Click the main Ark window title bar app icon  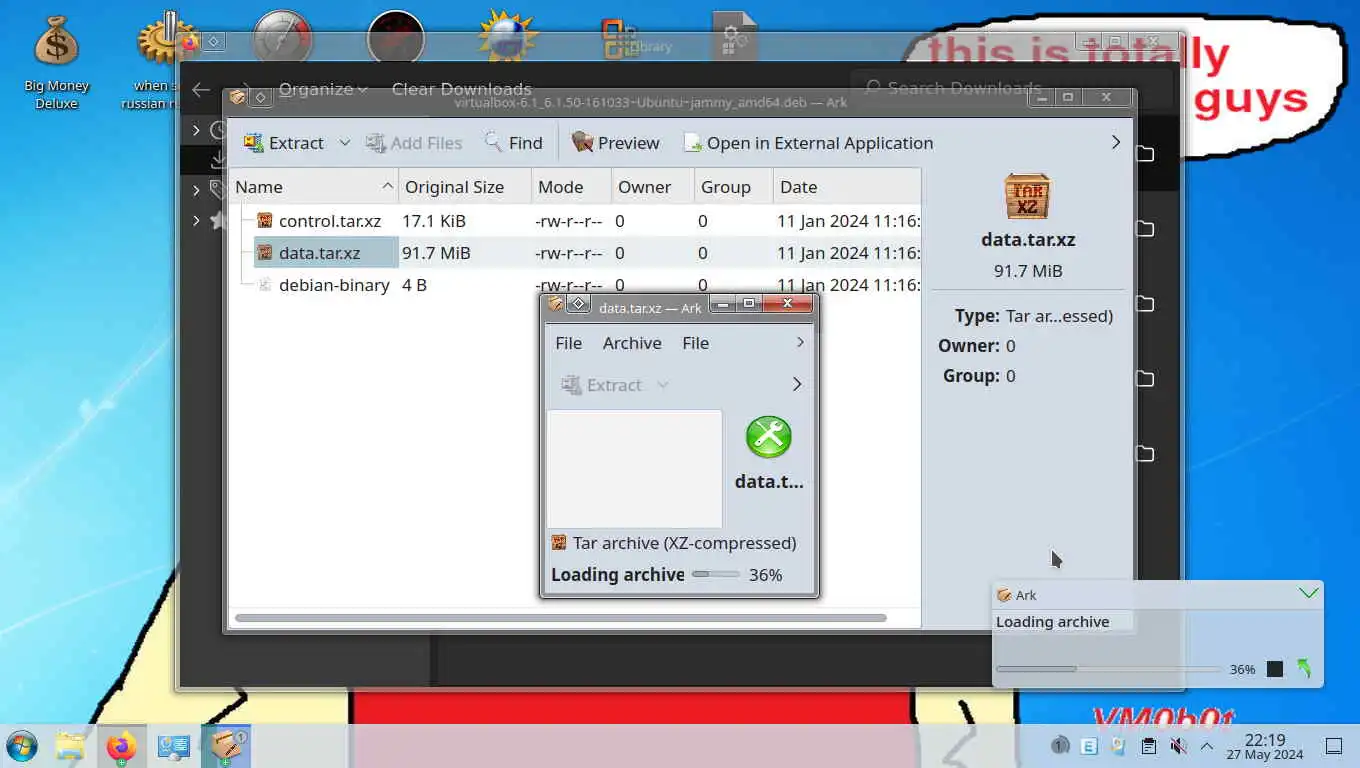point(237,97)
